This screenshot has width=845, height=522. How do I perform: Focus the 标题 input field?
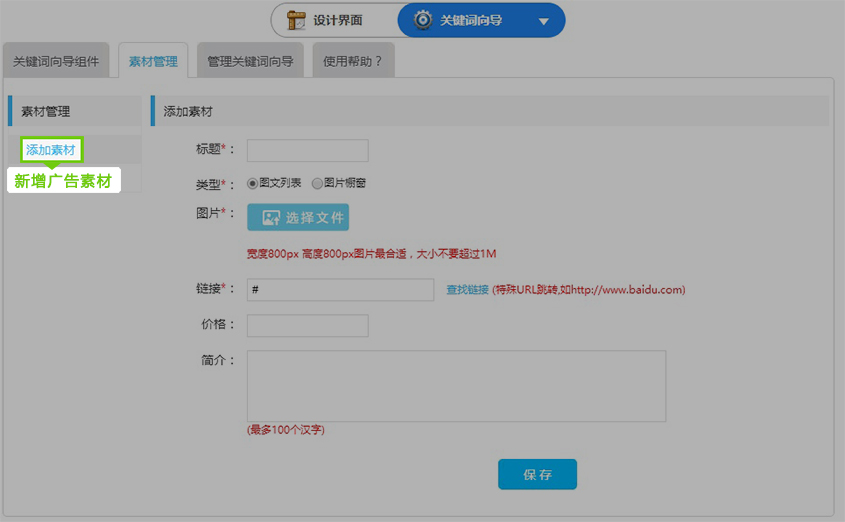[307, 150]
